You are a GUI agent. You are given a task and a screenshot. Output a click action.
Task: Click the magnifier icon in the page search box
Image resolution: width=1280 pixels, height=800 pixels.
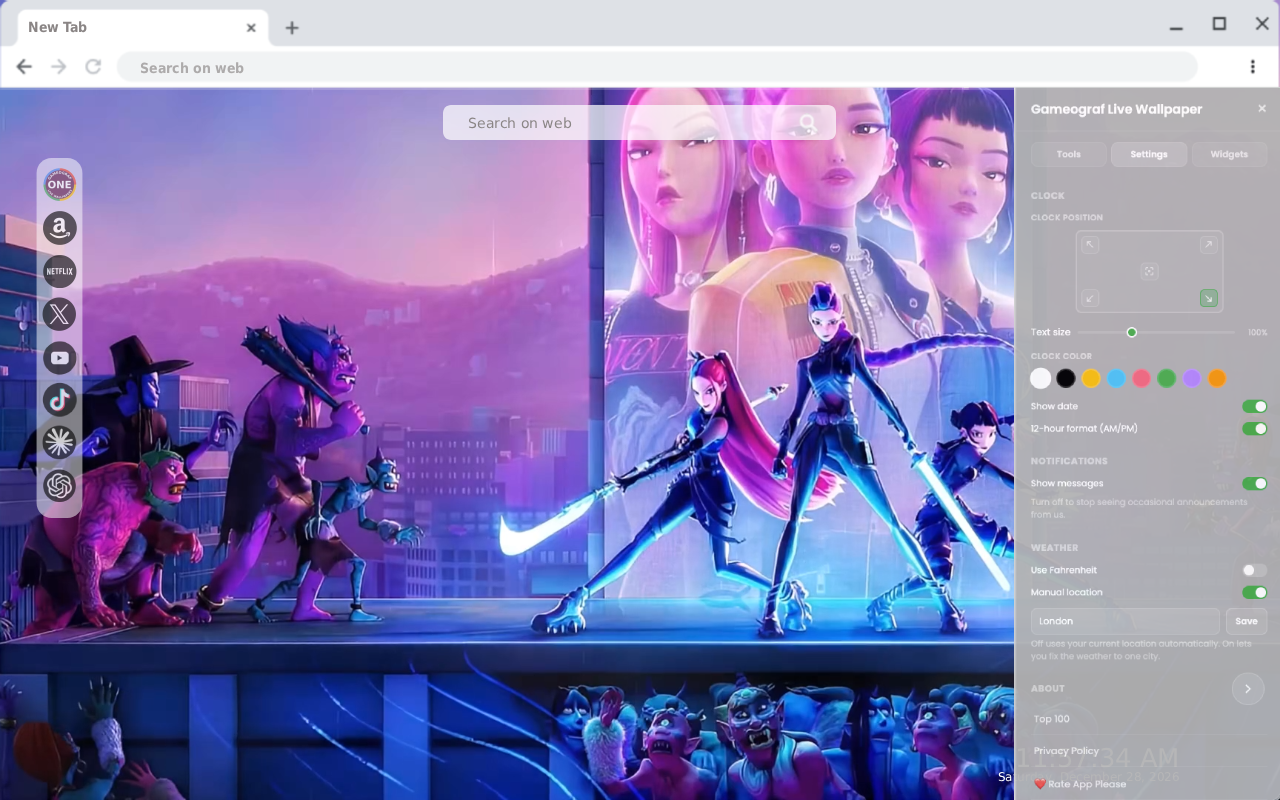click(808, 123)
